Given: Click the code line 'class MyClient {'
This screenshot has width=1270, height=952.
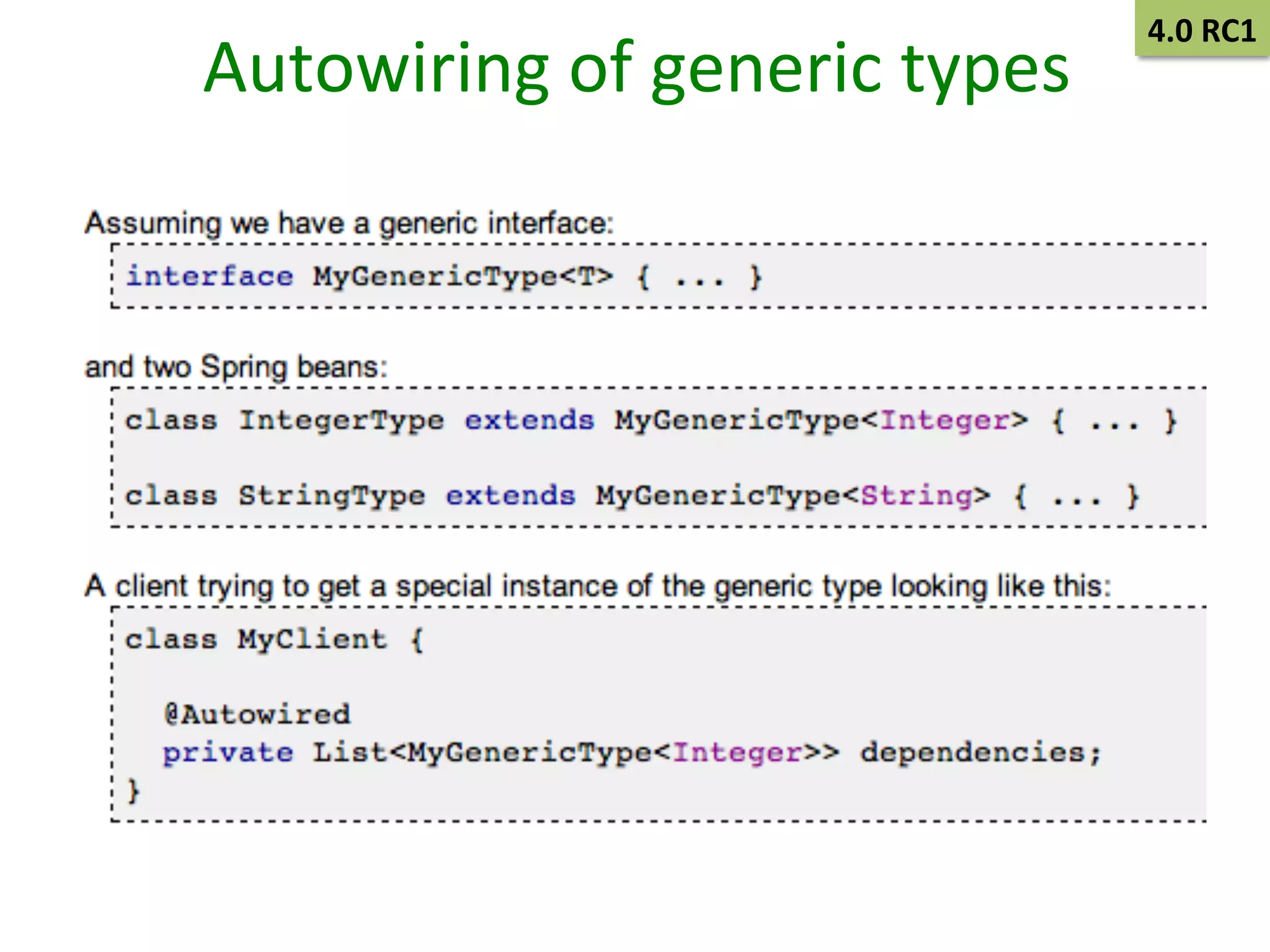Looking at the screenshot, I should 274,640.
